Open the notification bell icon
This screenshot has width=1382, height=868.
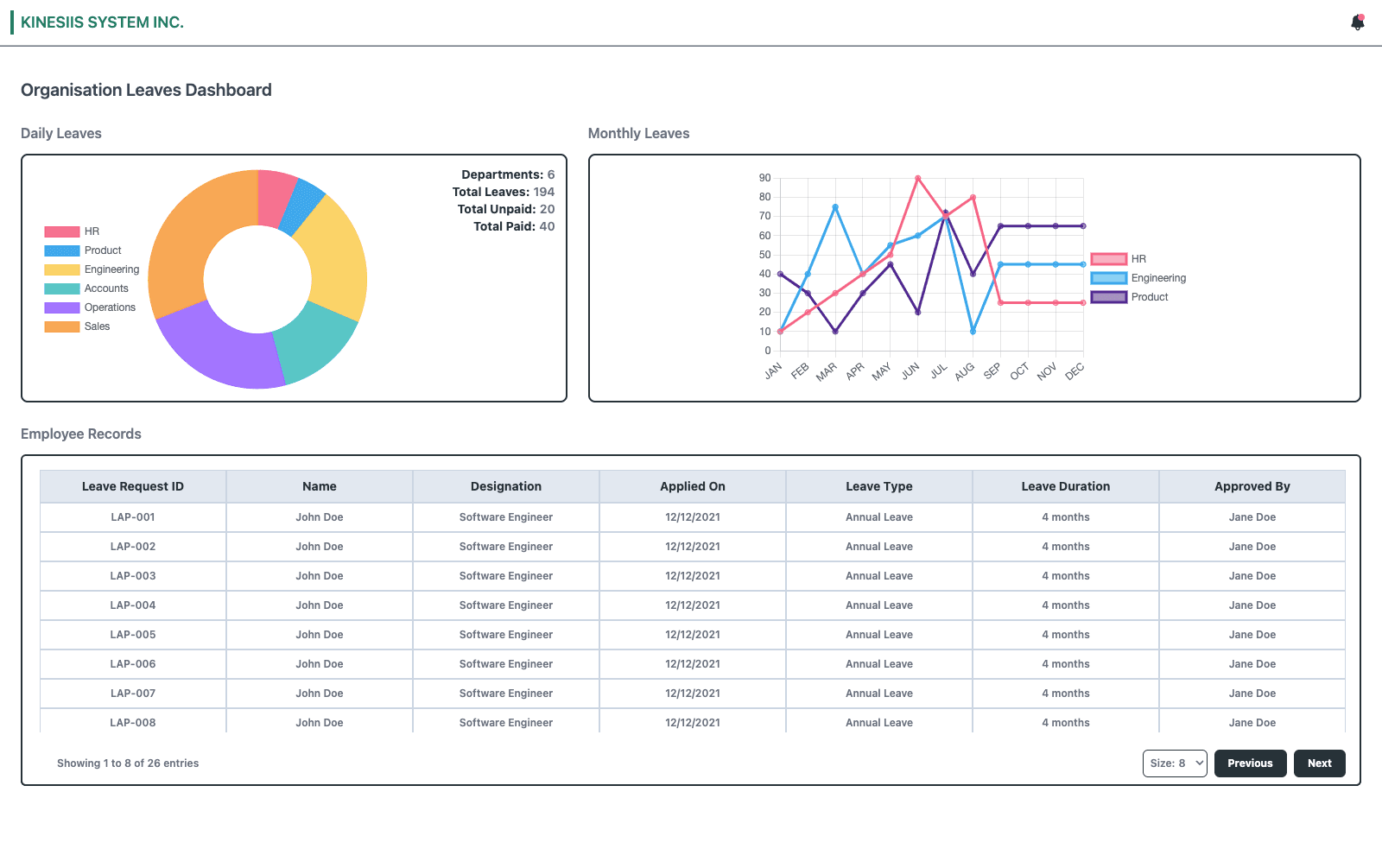click(1357, 23)
